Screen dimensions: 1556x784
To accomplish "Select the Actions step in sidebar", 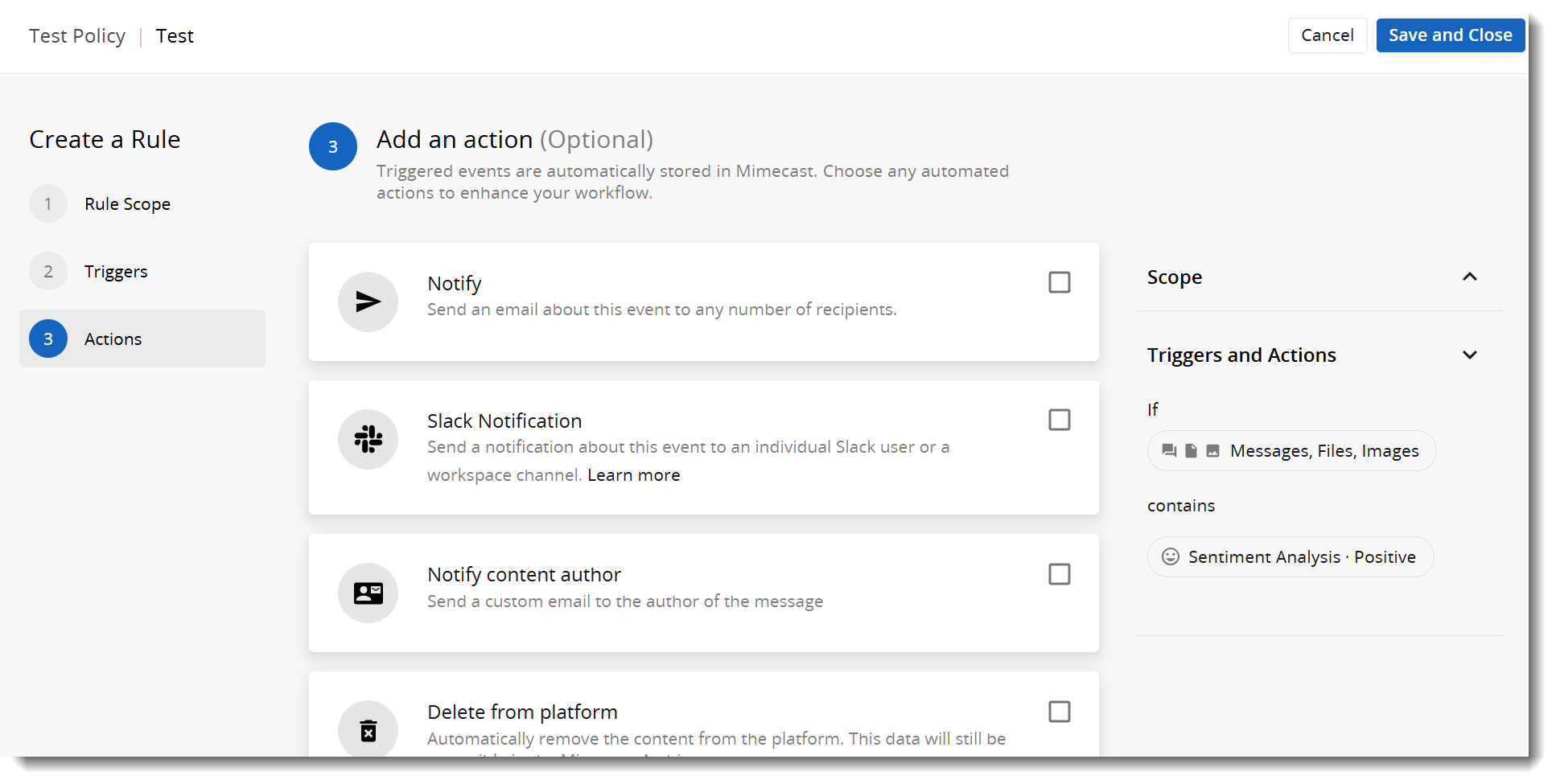I will tap(113, 339).
